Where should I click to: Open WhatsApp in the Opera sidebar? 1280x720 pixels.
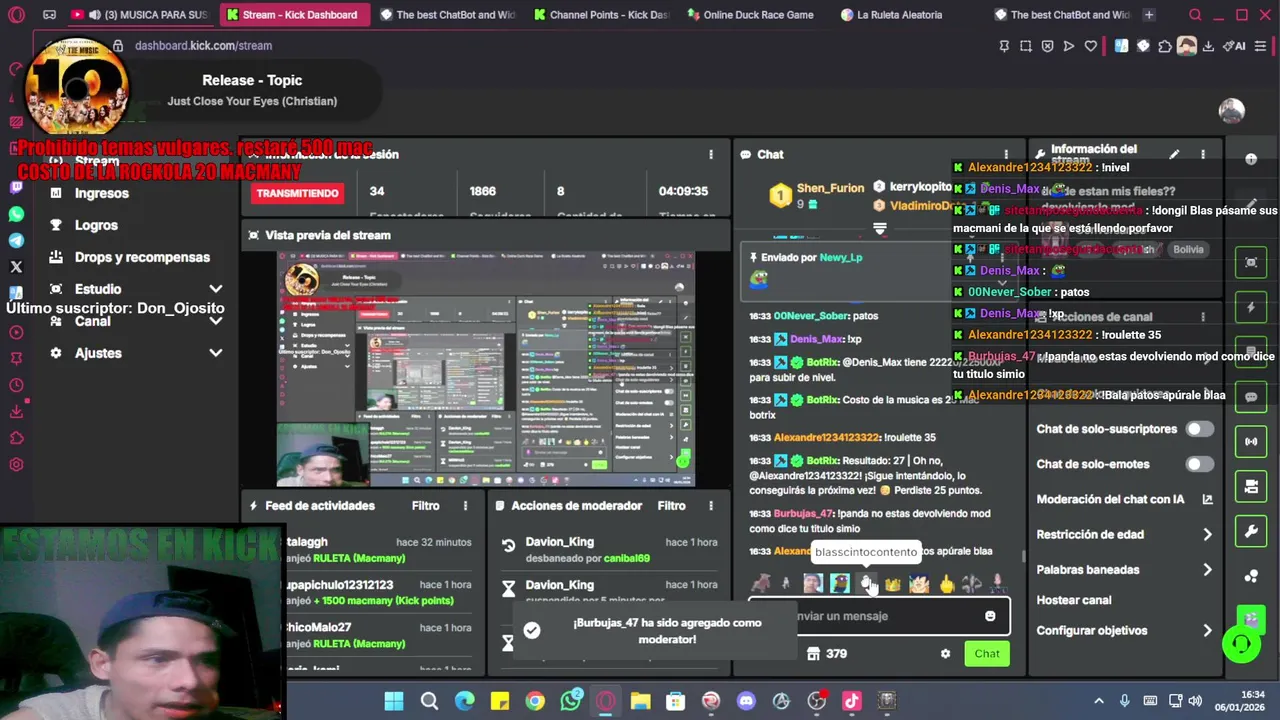[16, 214]
